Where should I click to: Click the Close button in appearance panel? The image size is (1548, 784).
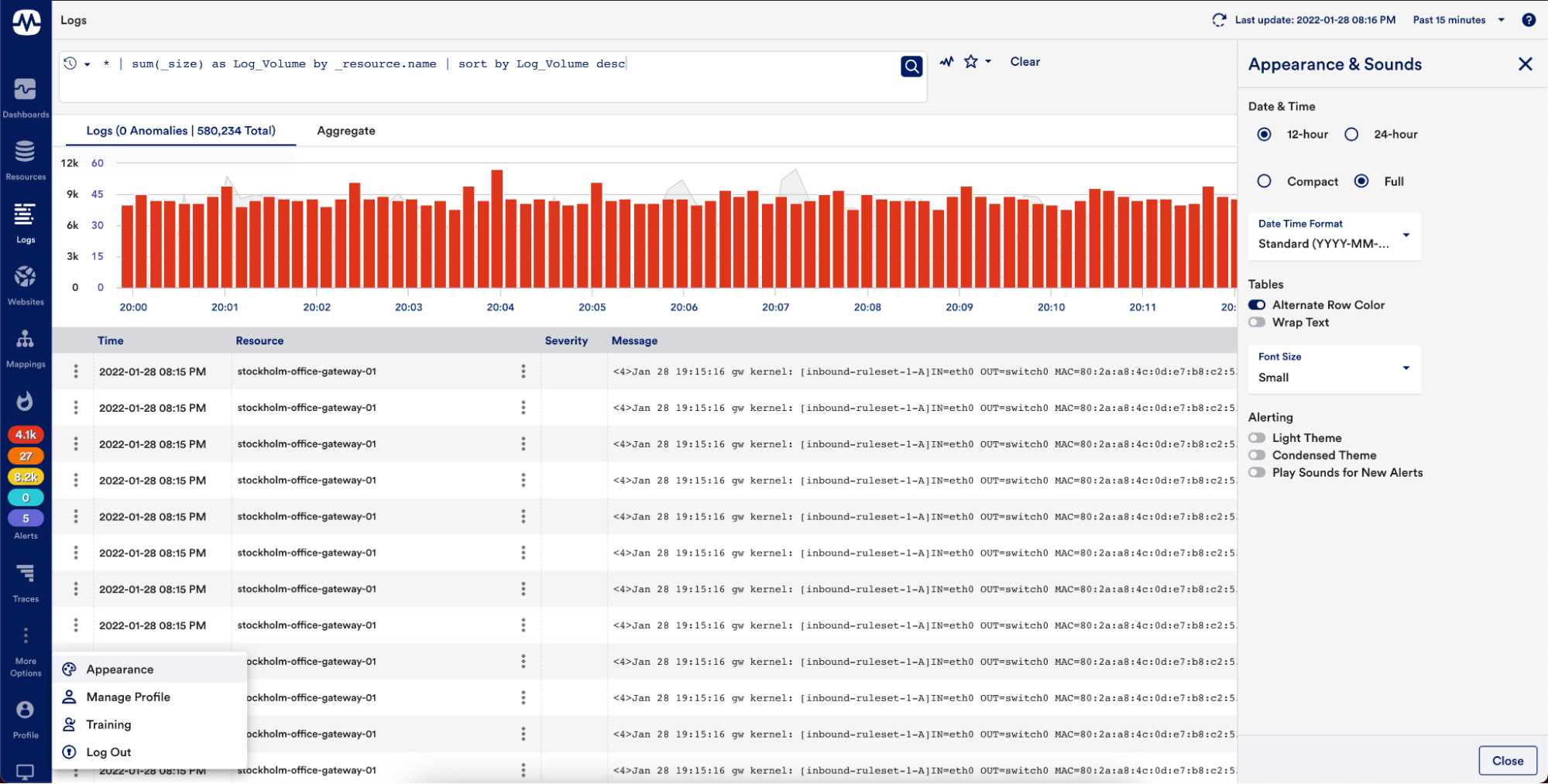pos(1507,761)
